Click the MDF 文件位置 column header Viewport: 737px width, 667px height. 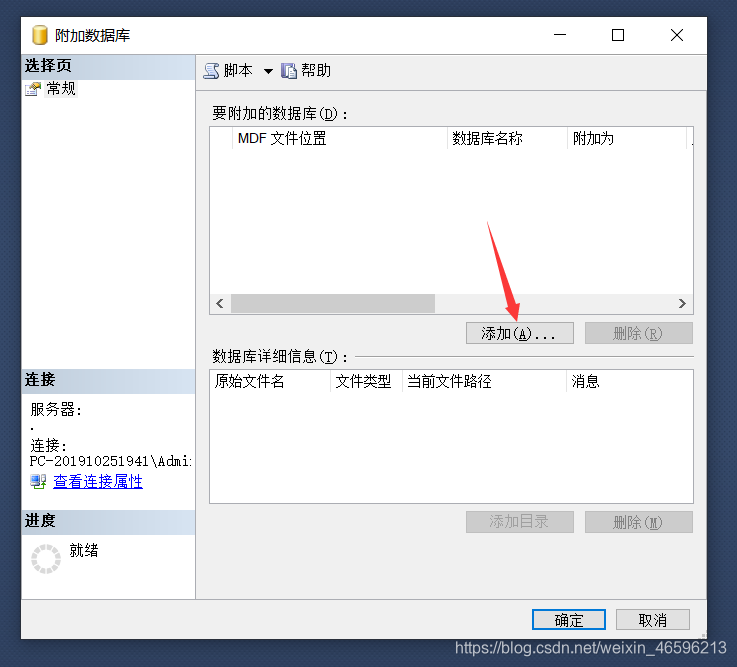click(339, 139)
